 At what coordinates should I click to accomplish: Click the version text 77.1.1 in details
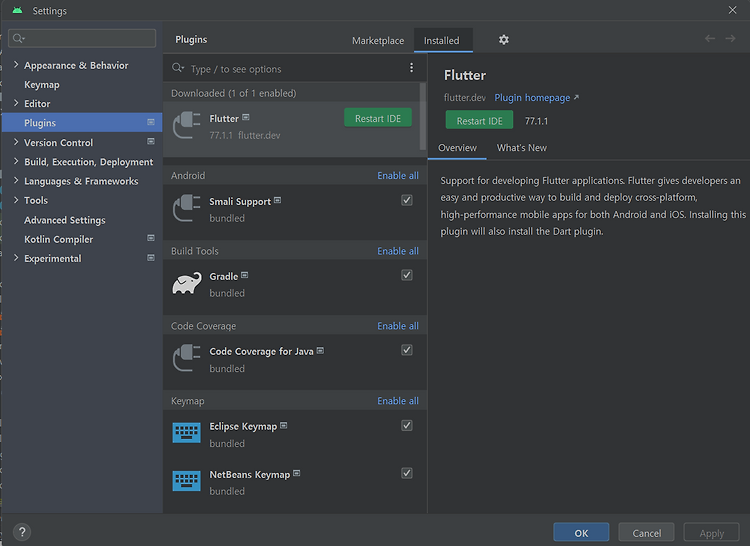536,121
